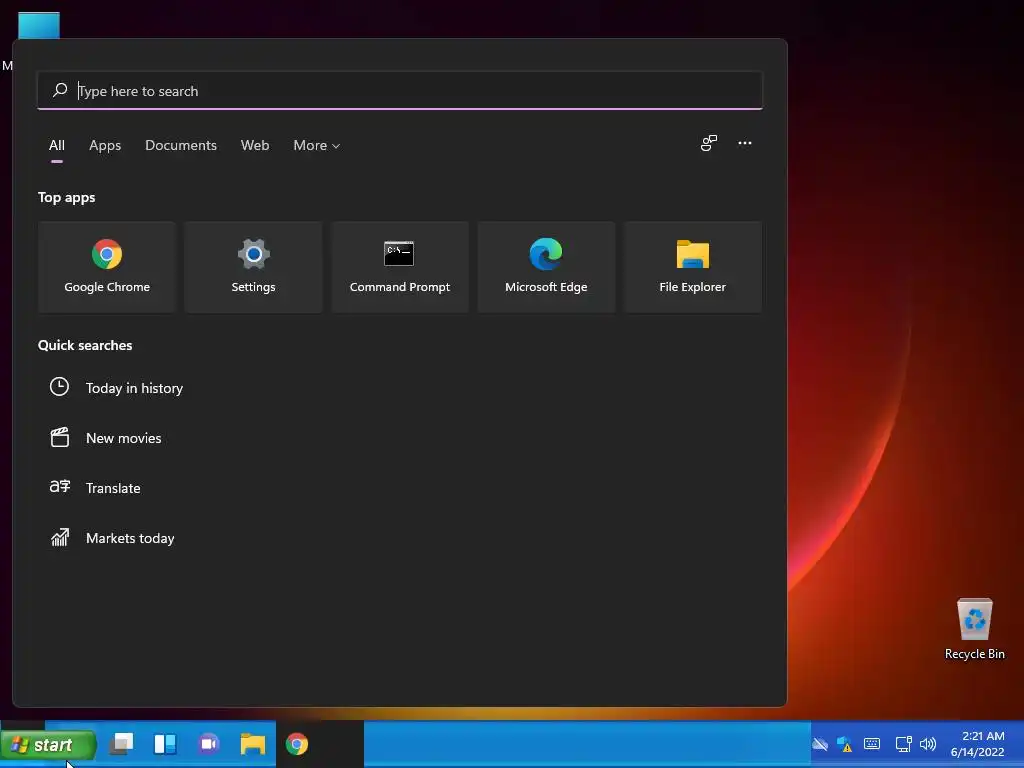Click the volume speaker tray icon
Image resolution: width=1024 pixels, height=768 pixels.
[927, 744]
